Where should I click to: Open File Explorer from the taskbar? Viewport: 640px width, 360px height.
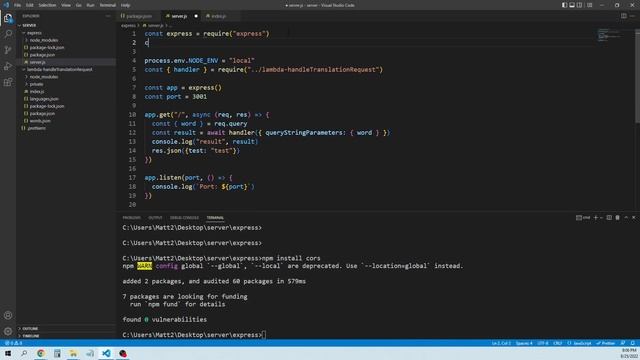pos(73,353)
